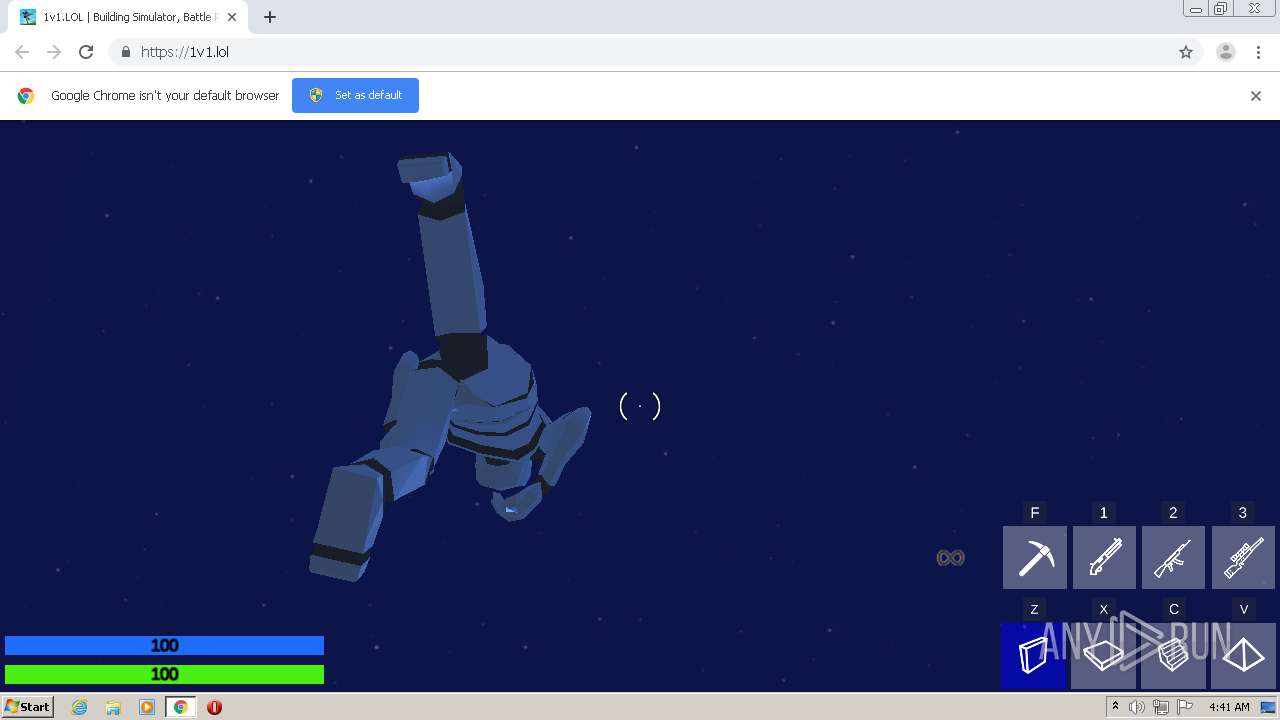Open the Action Center flag icon

pos(1185,707)
